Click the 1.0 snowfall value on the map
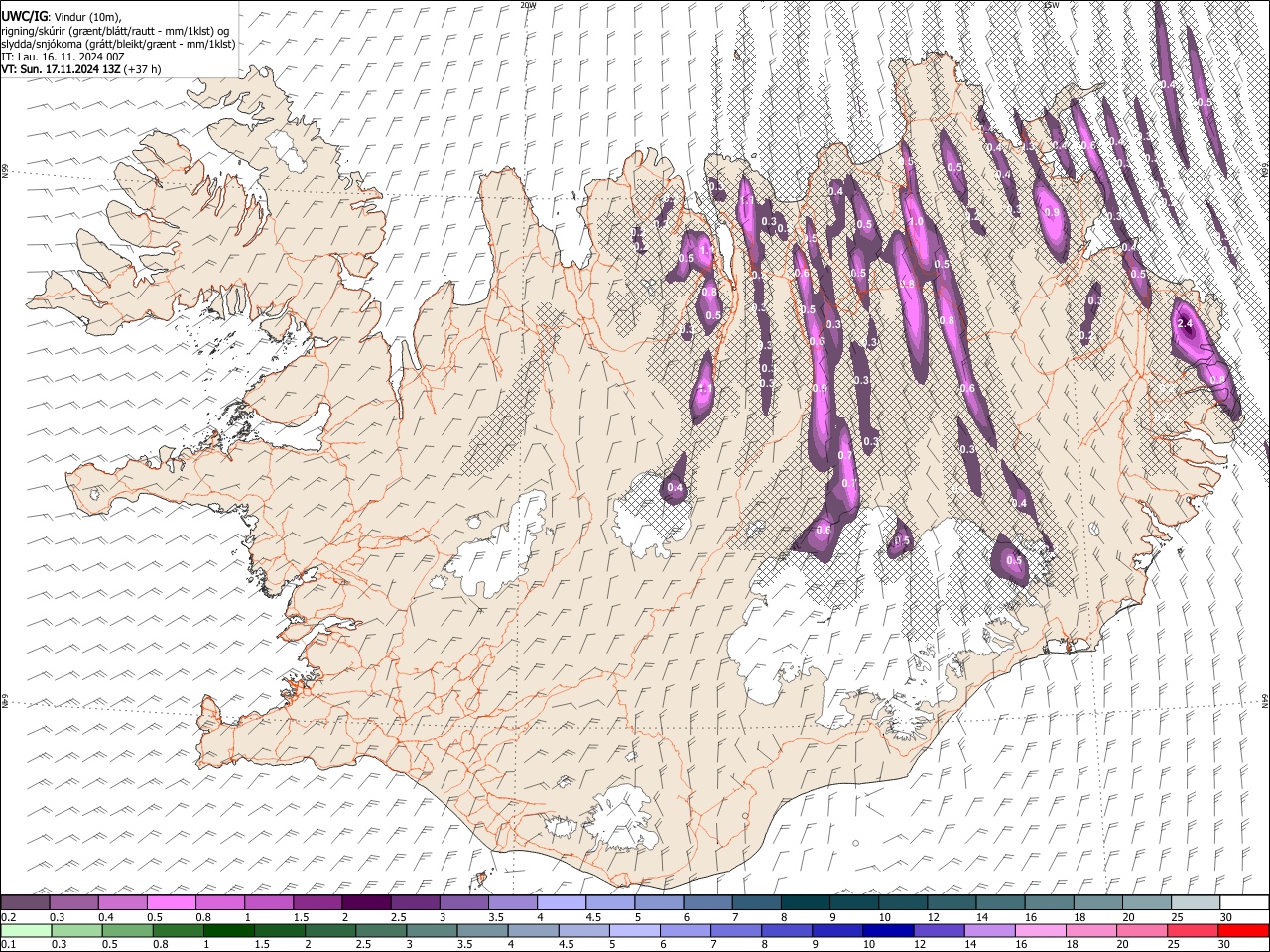Viewport: 1270px width, 952px height. (916, 222)
